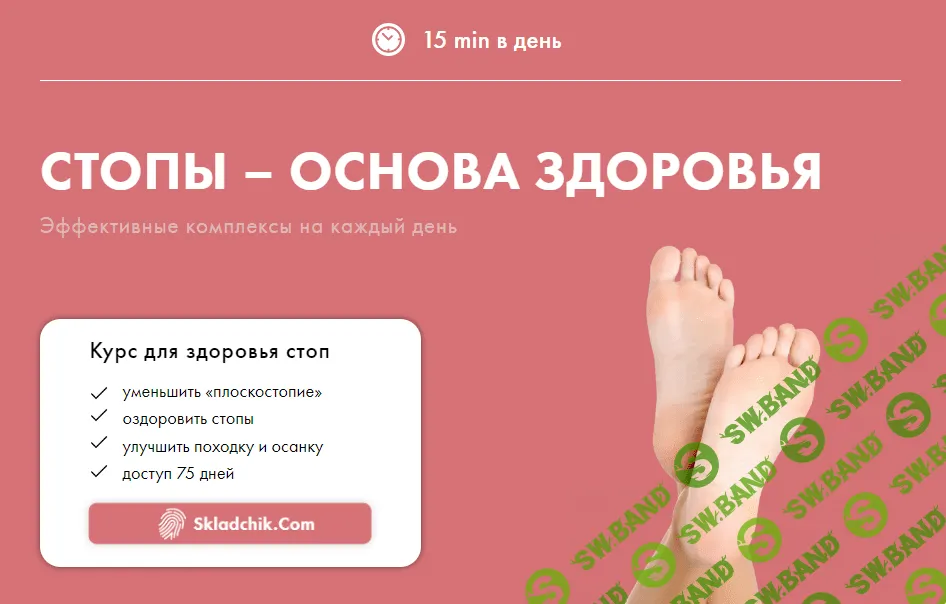The image size is (946, 604).
Task: Click checkmark beside оздоровить стопы
Action: point(98,415)
